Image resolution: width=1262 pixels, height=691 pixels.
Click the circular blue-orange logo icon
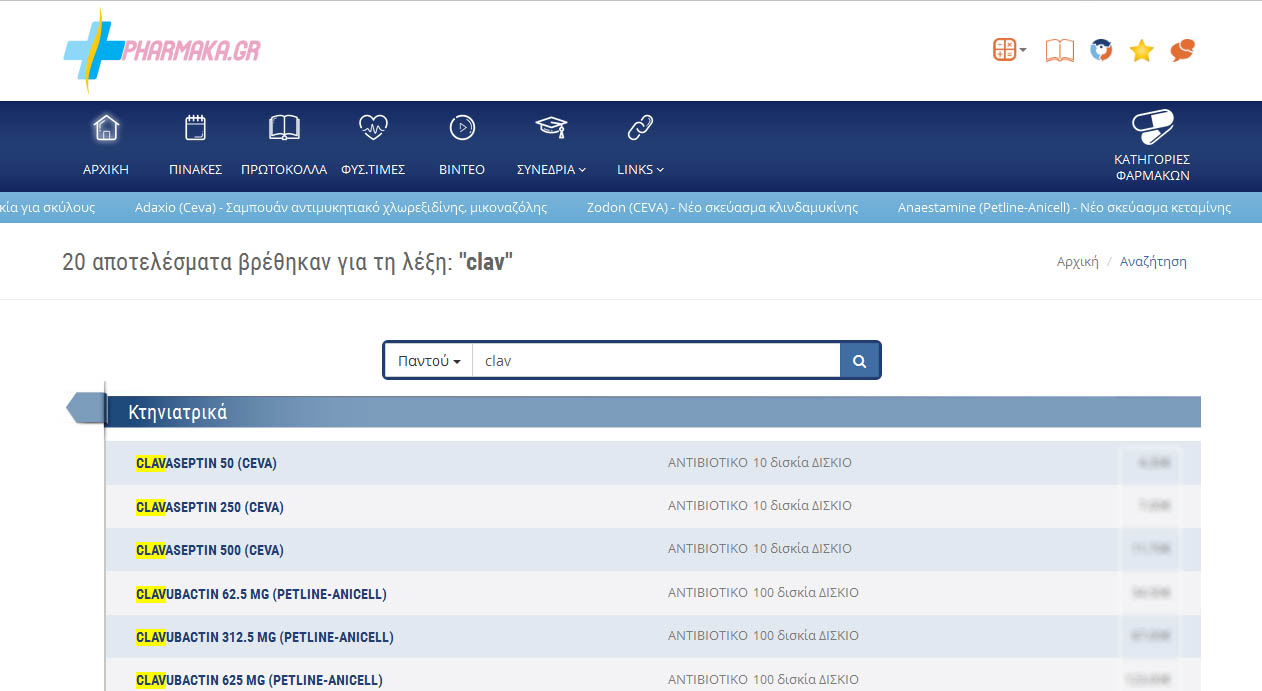[1101, 50]
